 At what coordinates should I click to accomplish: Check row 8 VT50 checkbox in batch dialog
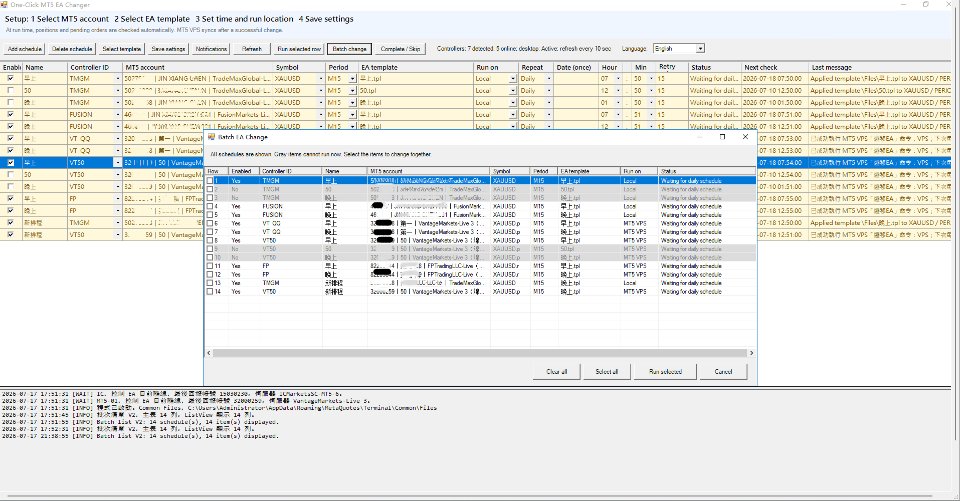[x=210, y=241]
